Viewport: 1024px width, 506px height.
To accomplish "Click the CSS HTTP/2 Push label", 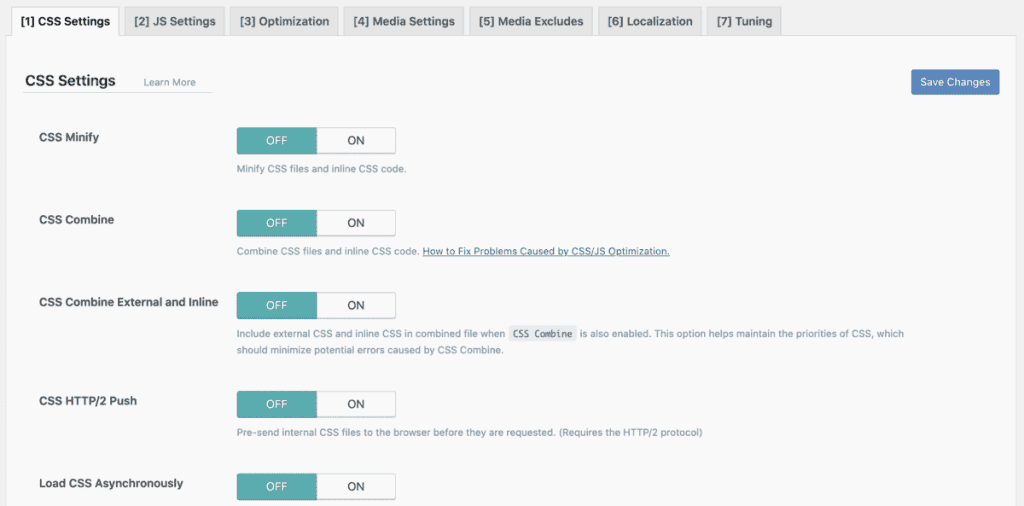I will (x=88, y=401).
